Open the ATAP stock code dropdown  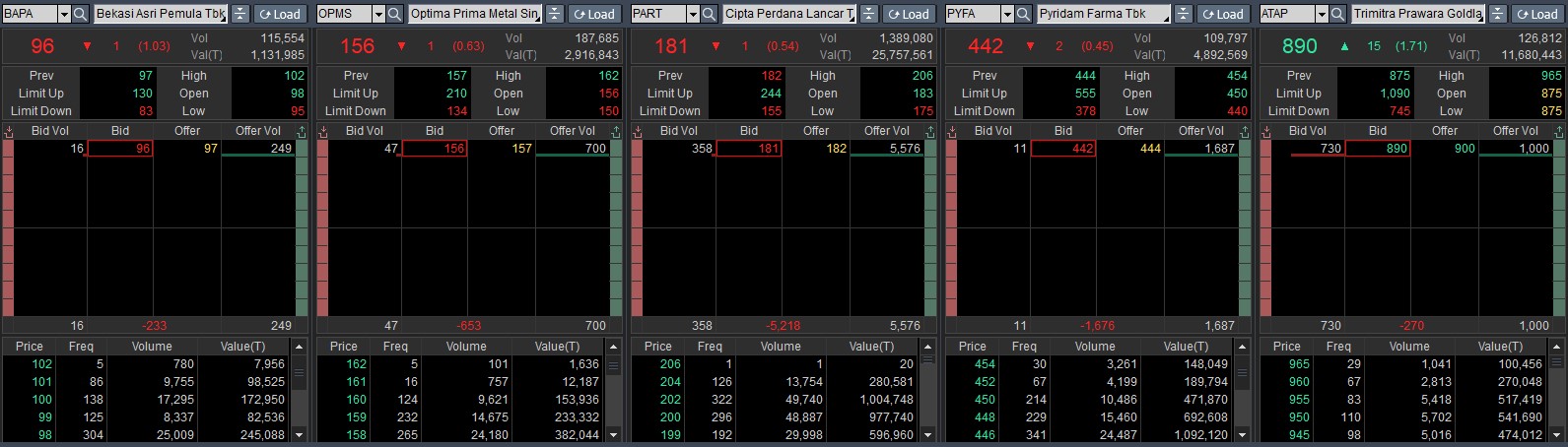click(1322, 14)
